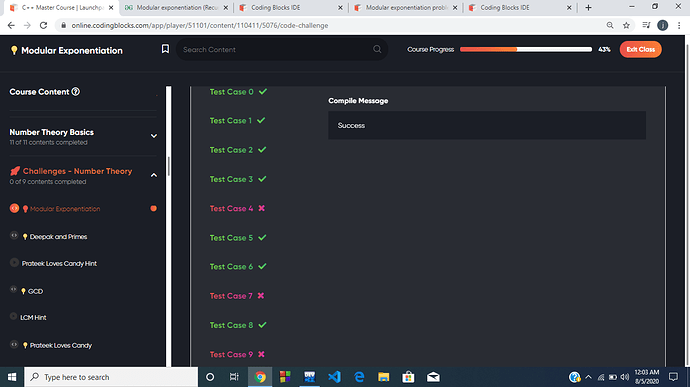
Task: Toggle the eye icon next to GCD
Action: pos(13,290)
